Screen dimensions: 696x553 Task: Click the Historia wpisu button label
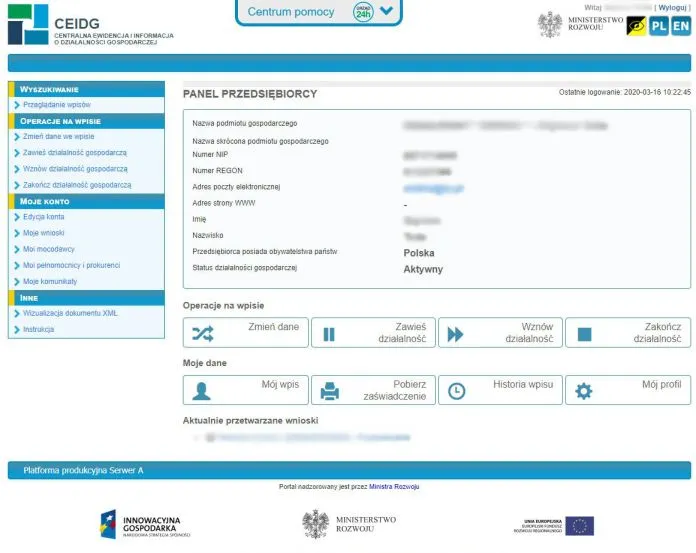523,384
